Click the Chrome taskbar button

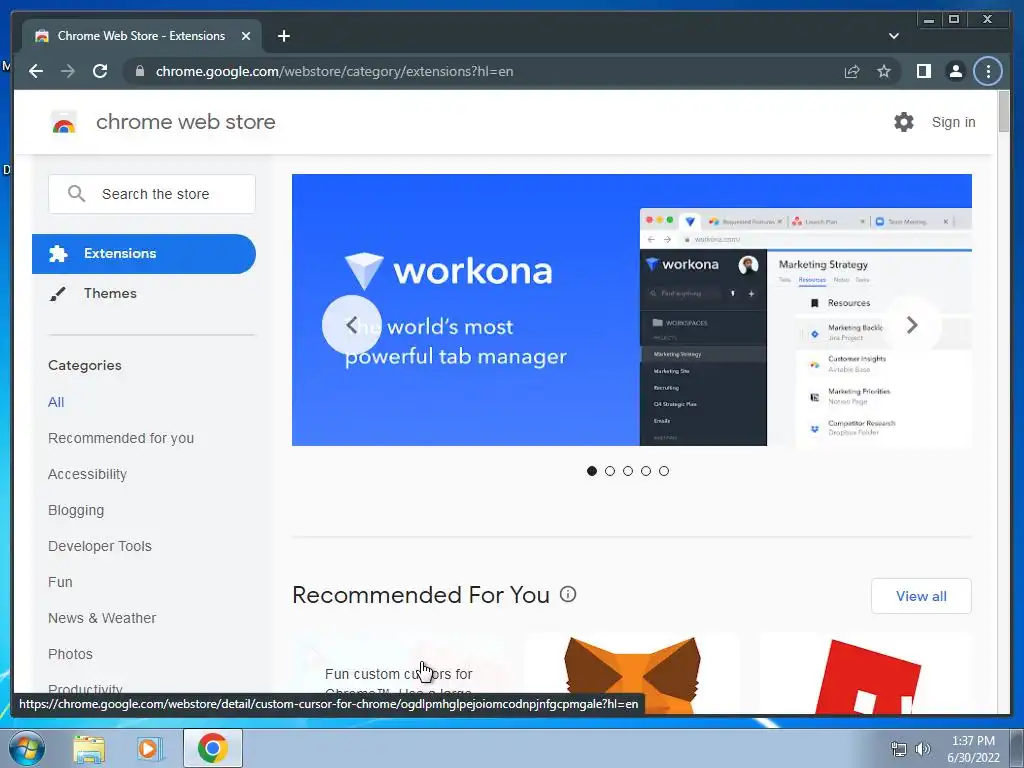pyautogui.click(x=212, y=748)
